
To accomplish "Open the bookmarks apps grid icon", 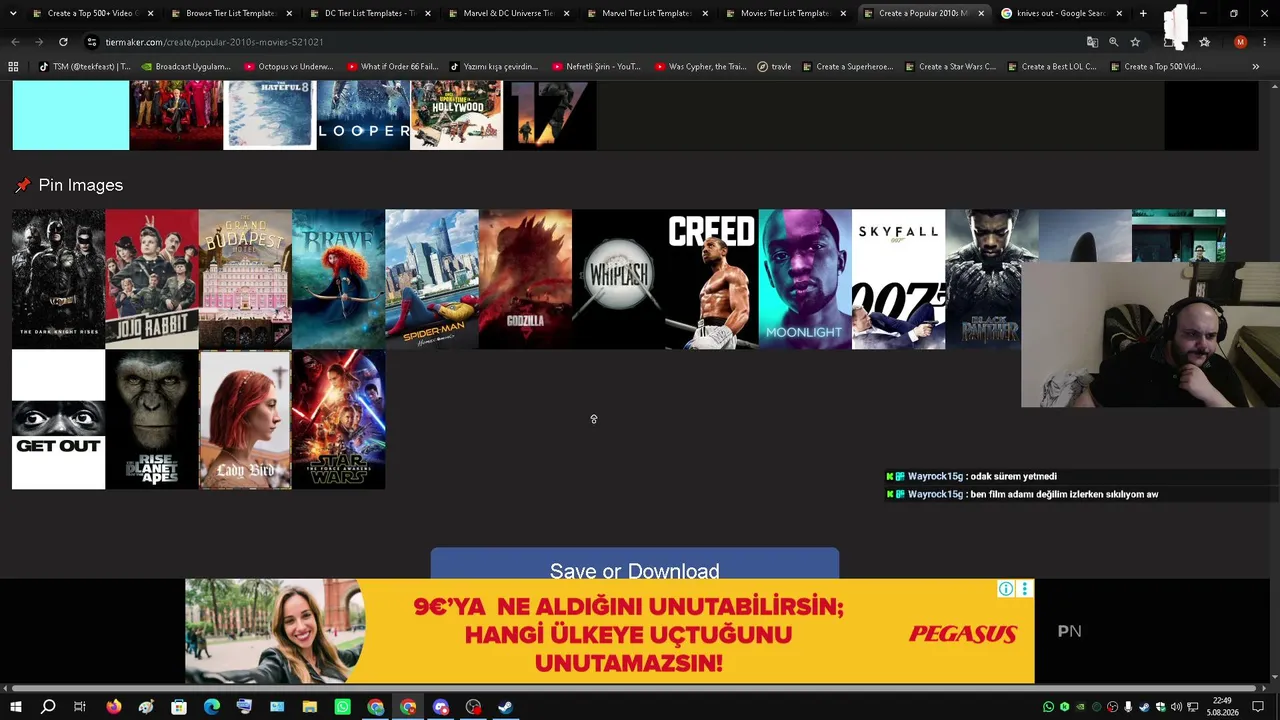I will [13, 67].
